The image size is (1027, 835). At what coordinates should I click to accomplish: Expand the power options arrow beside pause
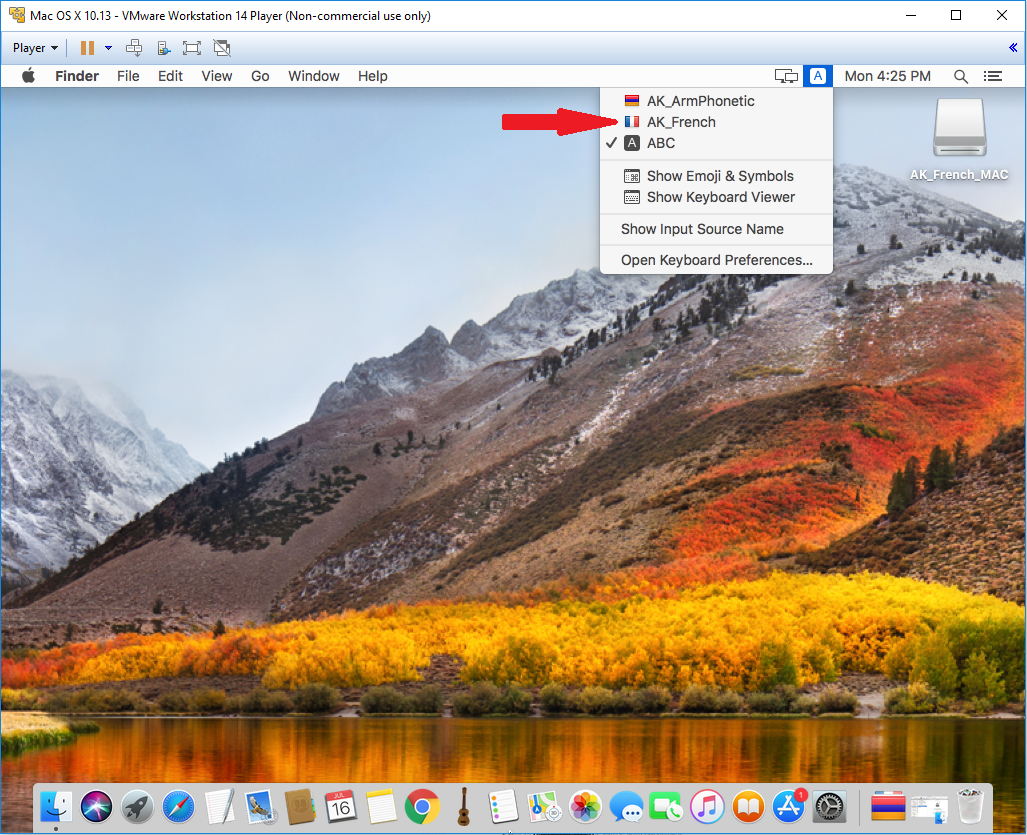point(109,48)
